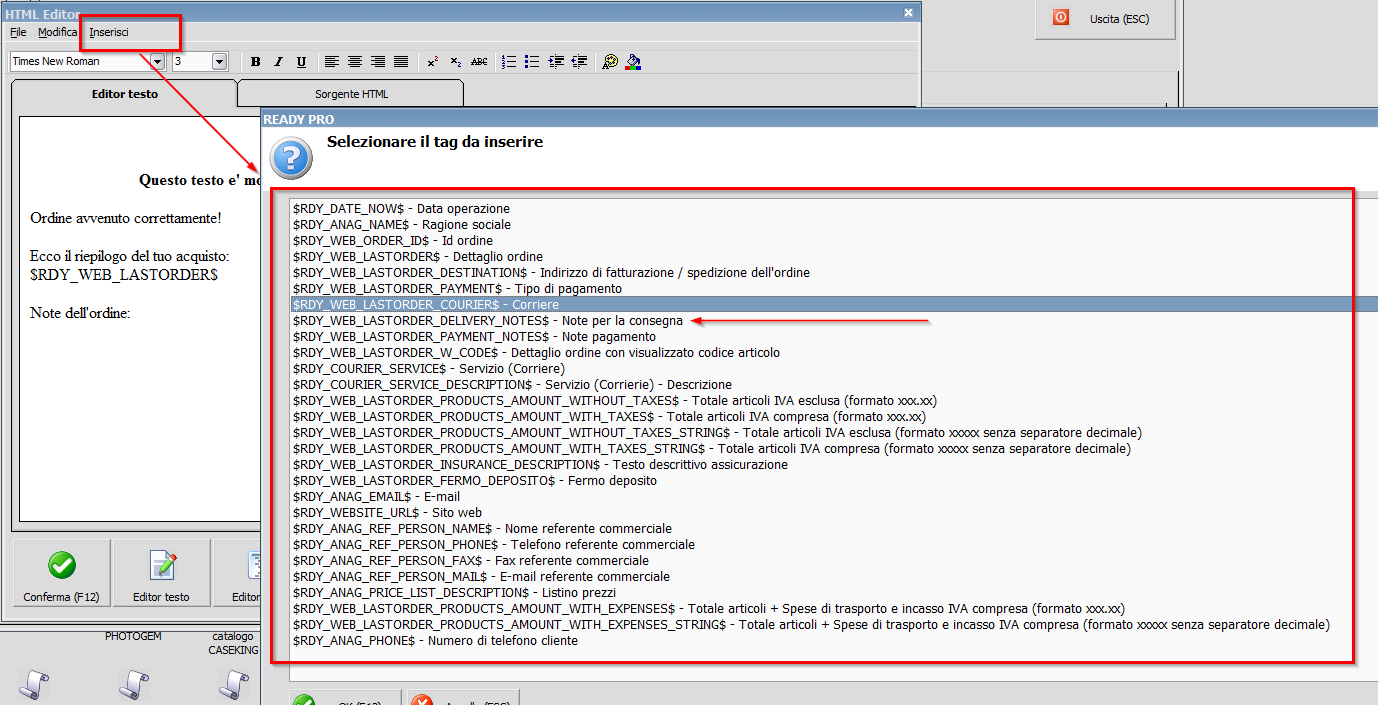
Task: Apply superscript formatting
Action: pos(433,62)
